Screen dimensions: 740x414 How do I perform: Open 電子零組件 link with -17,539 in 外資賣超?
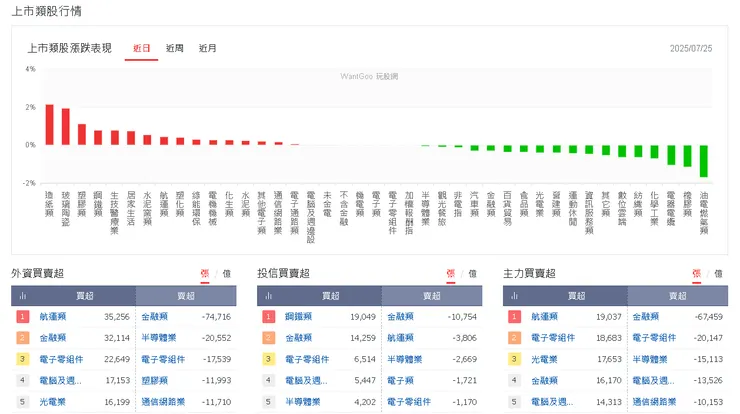163,359
